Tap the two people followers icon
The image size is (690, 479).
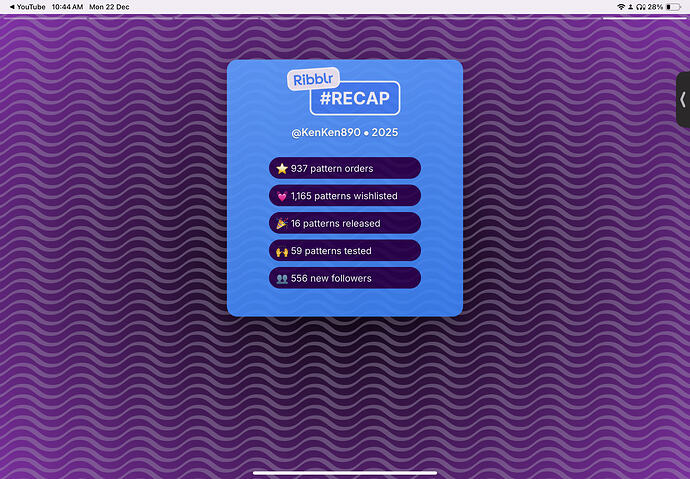pyautogui.click(x=282, y=278)
